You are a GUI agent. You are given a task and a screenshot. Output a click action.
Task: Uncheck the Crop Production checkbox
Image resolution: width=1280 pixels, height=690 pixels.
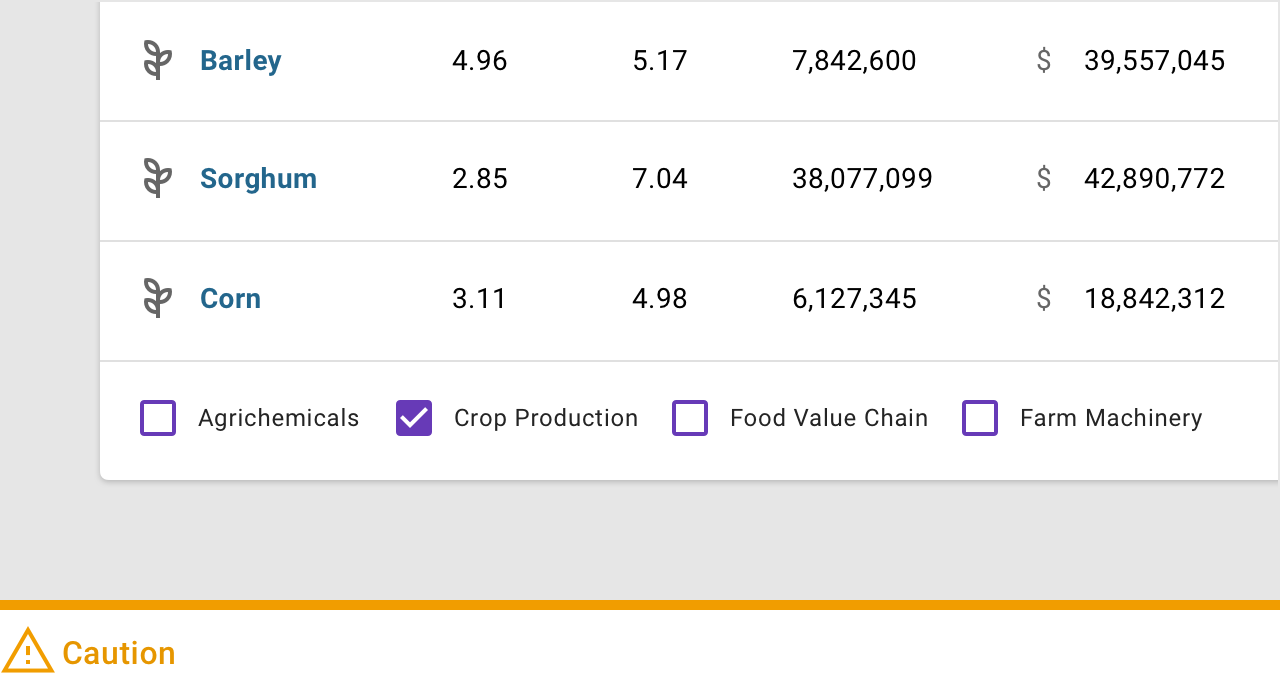pos(414,418)
